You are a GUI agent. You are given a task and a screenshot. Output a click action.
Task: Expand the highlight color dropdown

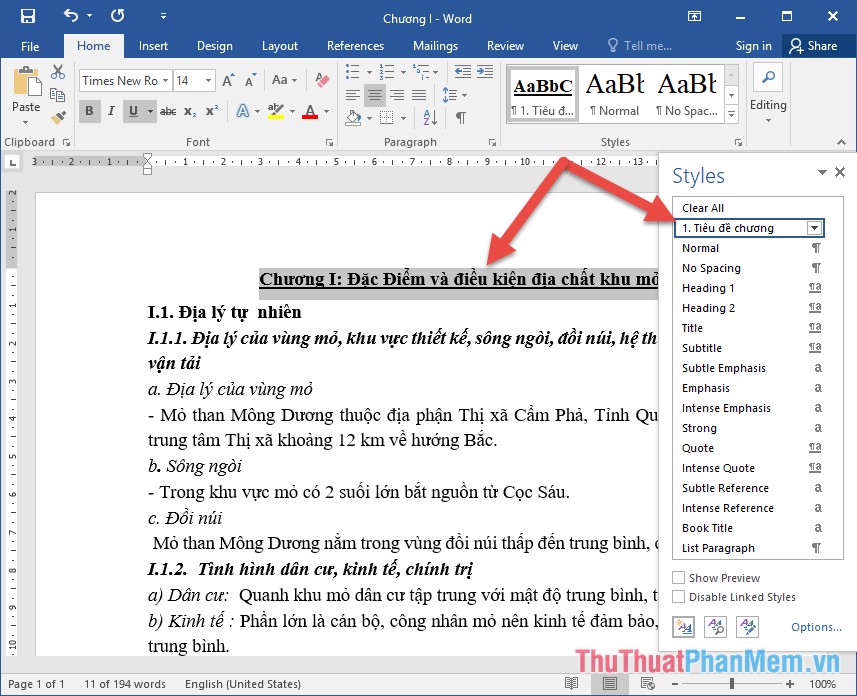[292, 110]
